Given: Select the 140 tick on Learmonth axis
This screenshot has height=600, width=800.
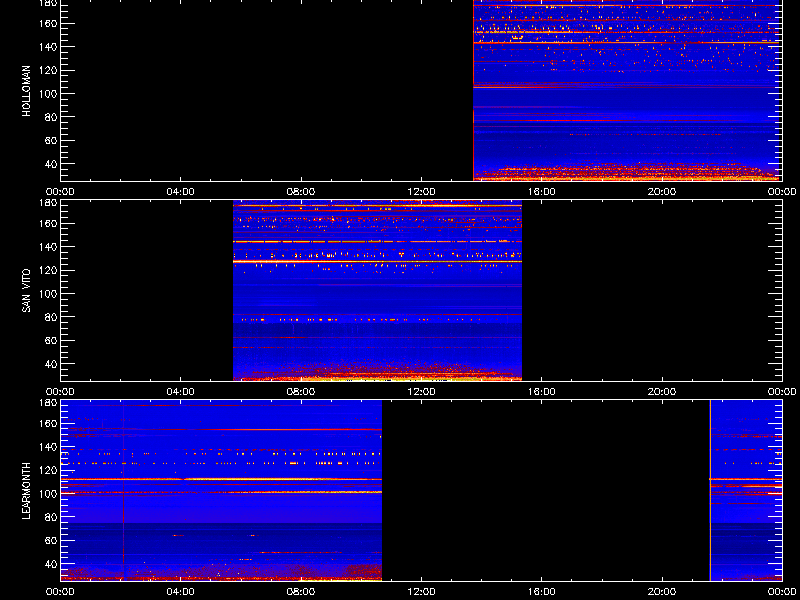Looking at the screenshot, I should pos(49,447).
